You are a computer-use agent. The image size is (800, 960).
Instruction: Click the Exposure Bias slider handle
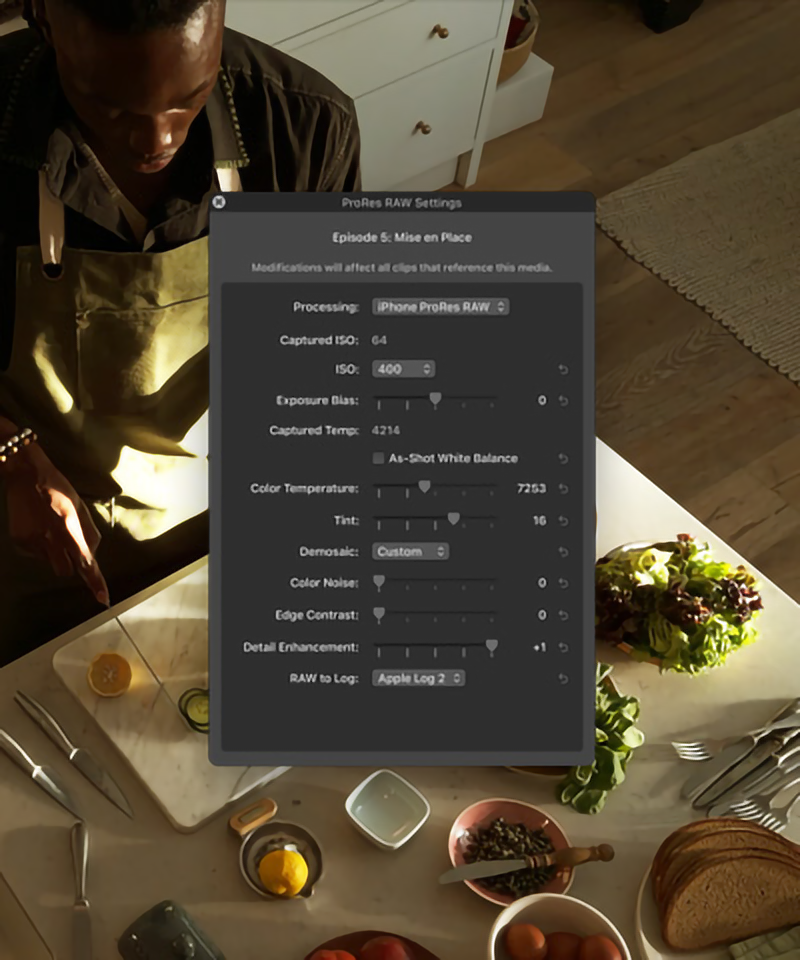pyautogui.click(x=435, y=399)
